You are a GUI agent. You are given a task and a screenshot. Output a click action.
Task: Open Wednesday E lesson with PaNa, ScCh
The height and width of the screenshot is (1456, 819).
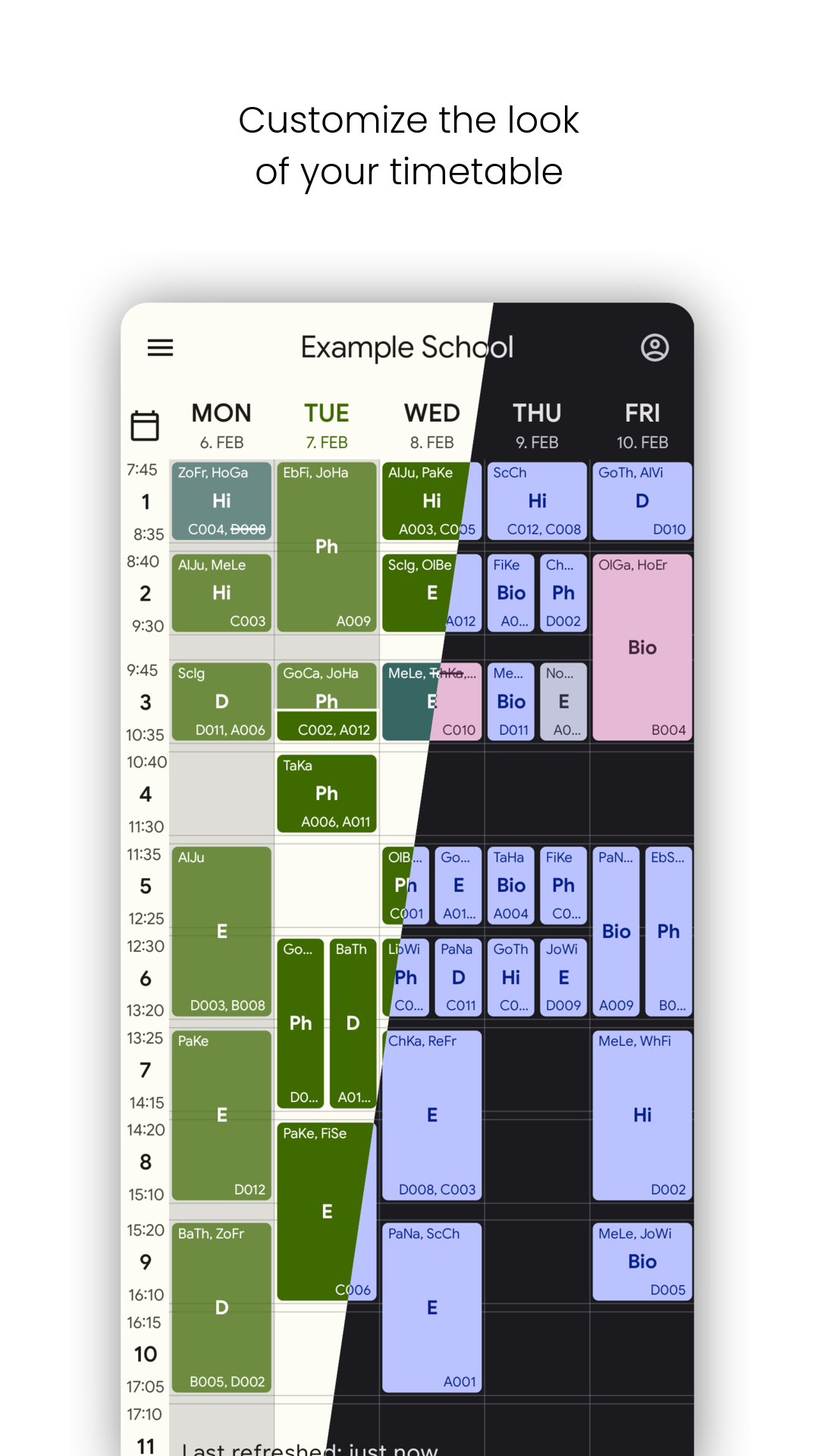pos(432,1307)
